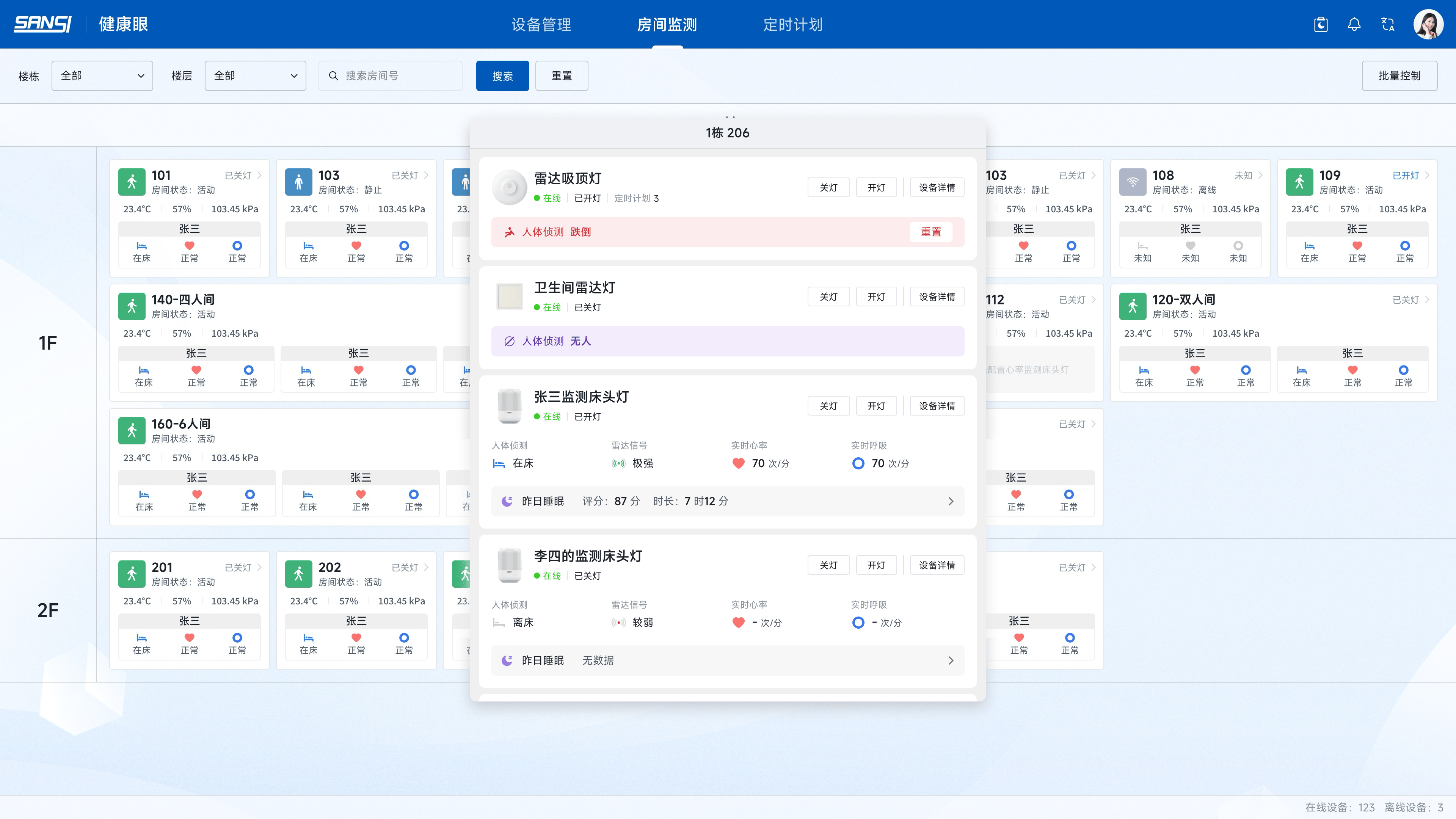Open the user avatar profile
Screen dimensions: 1456x819
pos(1428,24)
